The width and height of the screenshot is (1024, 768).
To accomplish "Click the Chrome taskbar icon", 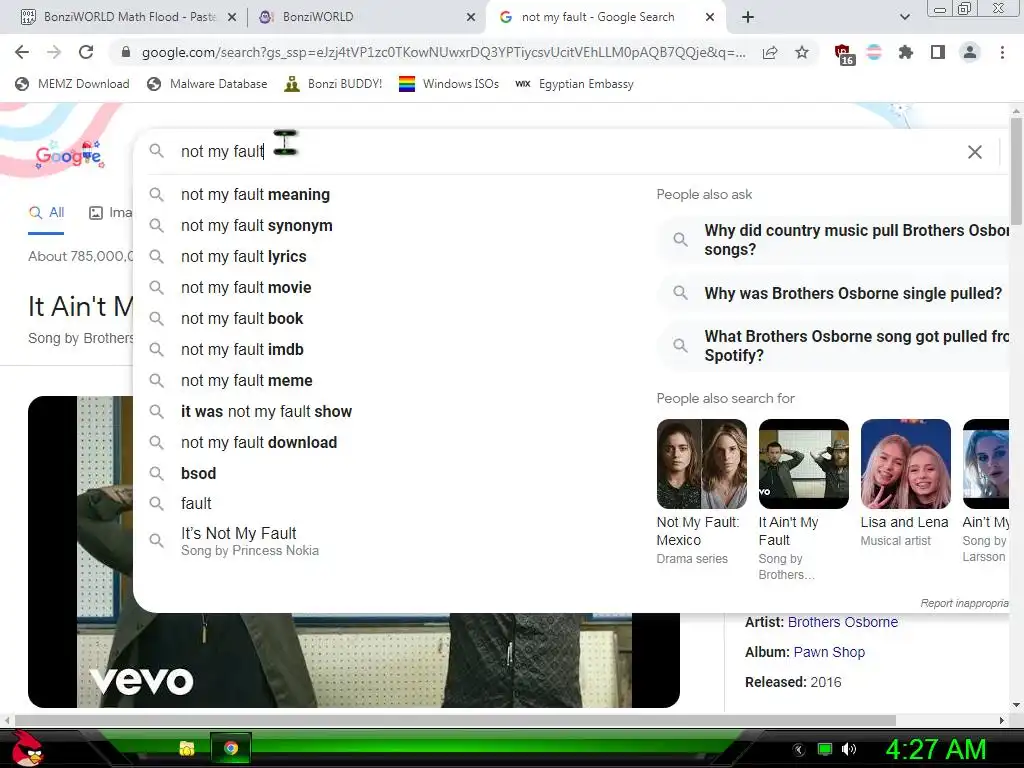I will pyautogui.click(x=231, y=748).
